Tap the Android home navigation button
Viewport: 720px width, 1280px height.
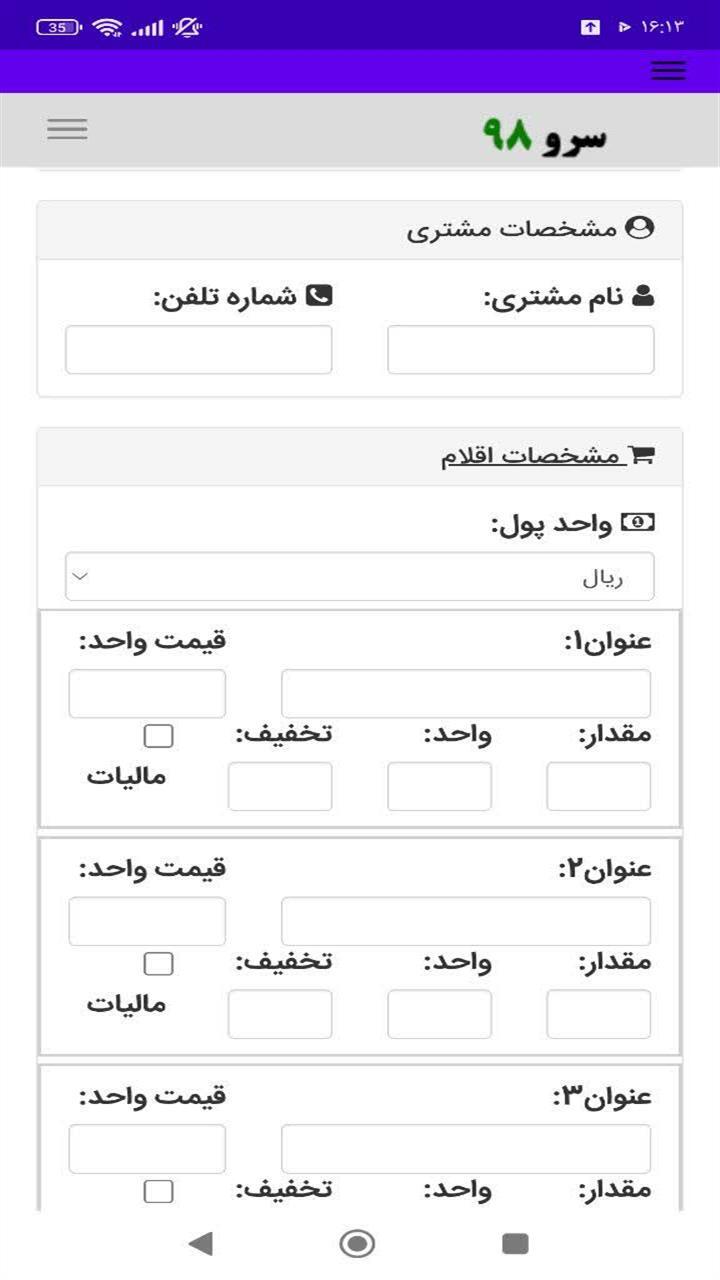point(357,1243)
